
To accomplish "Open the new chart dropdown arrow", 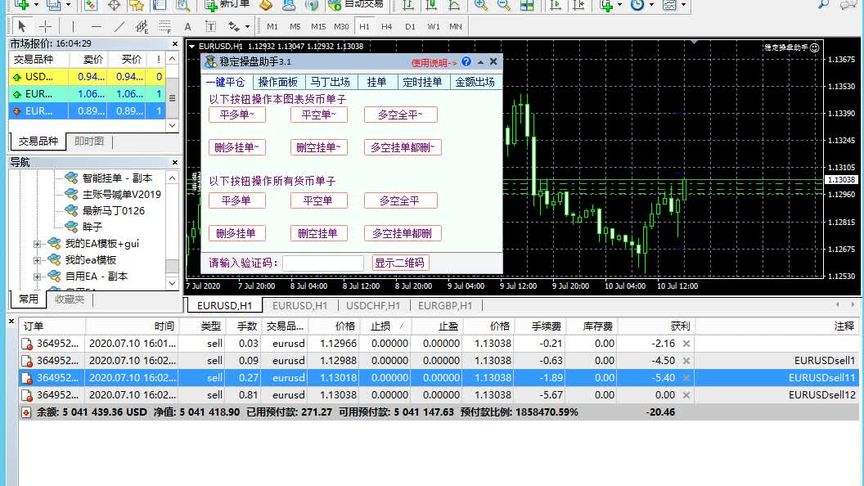I will pyautogui.click(x=36, y=5).
